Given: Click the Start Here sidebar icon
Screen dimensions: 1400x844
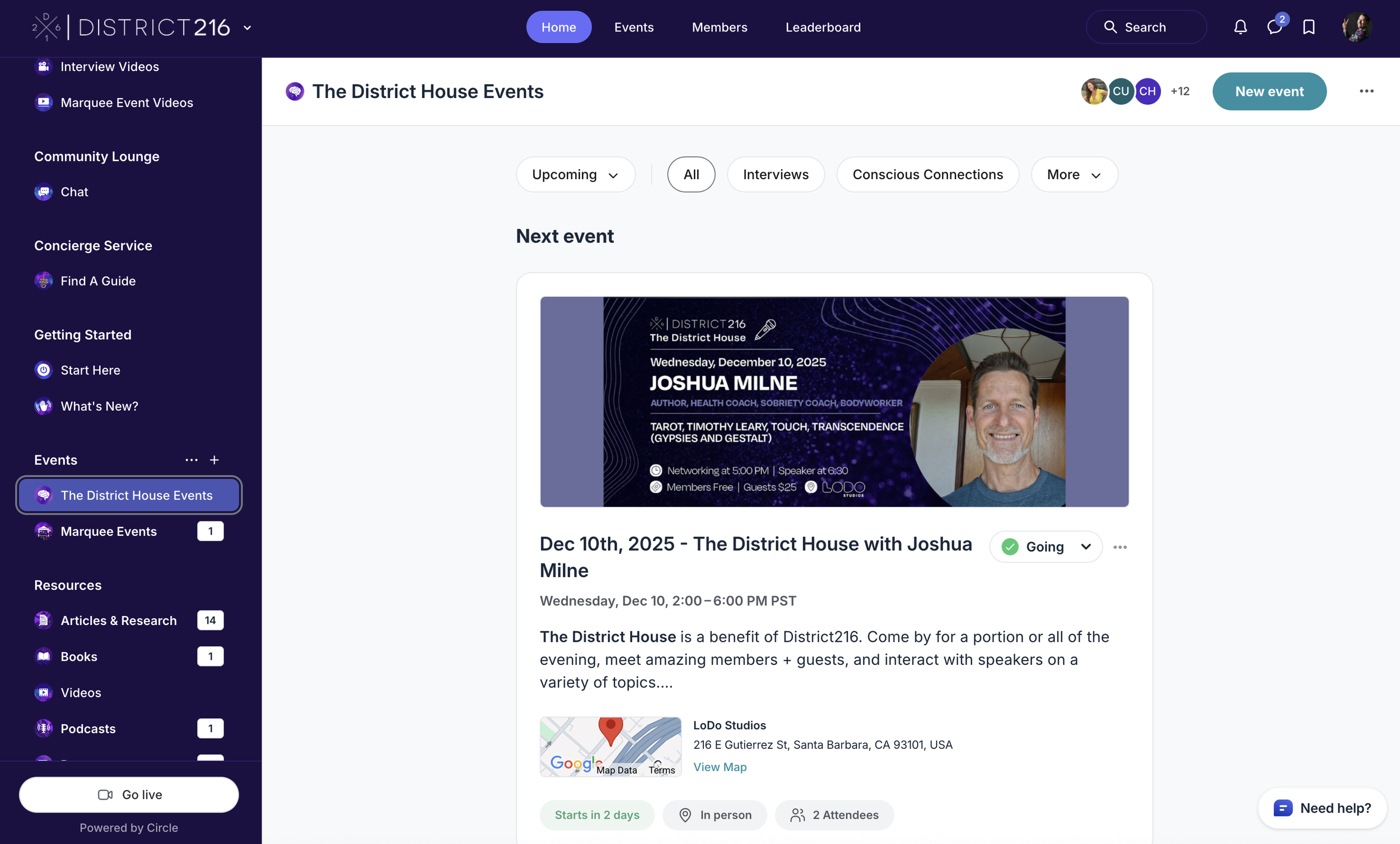Looking at the screenshot, I should pyautogui.click(x=44, y=370).
